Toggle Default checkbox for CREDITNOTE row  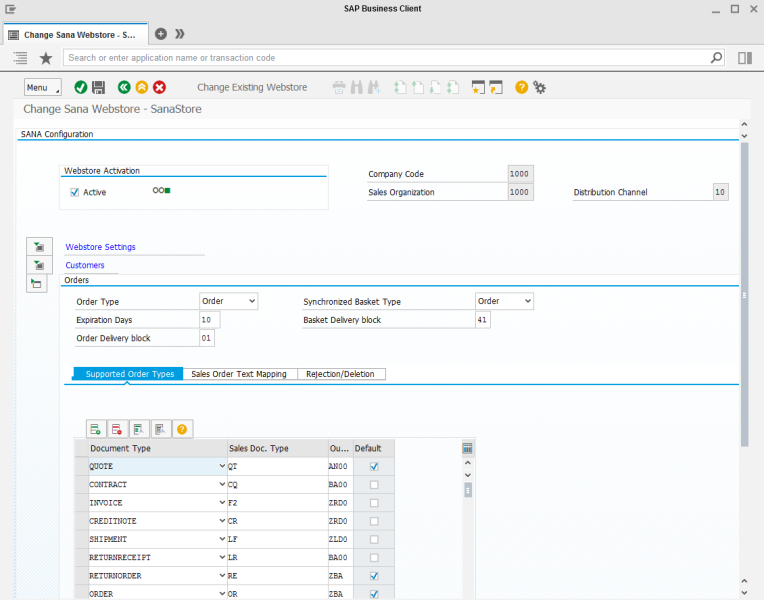click(x=374, y=521)
